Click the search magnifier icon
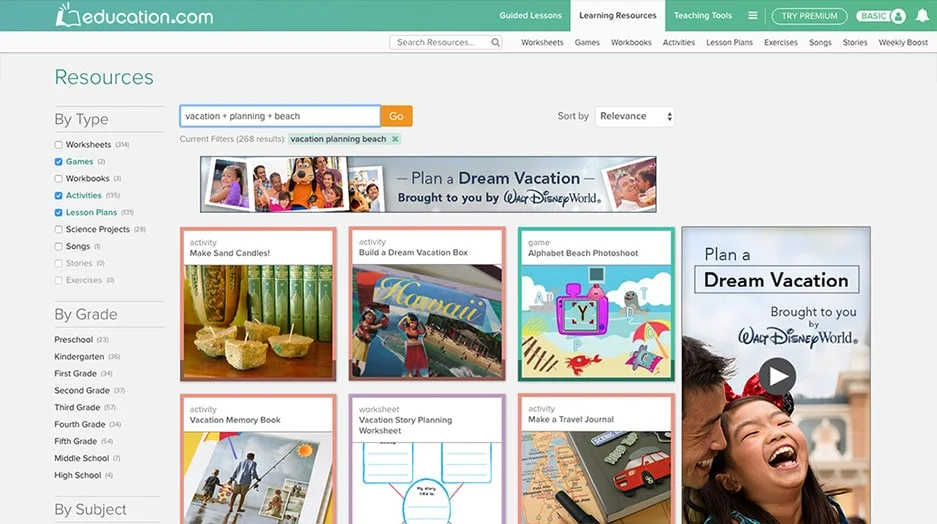This screenshot has width=937, height=524. pyautogui.click(x=495, y=42)
